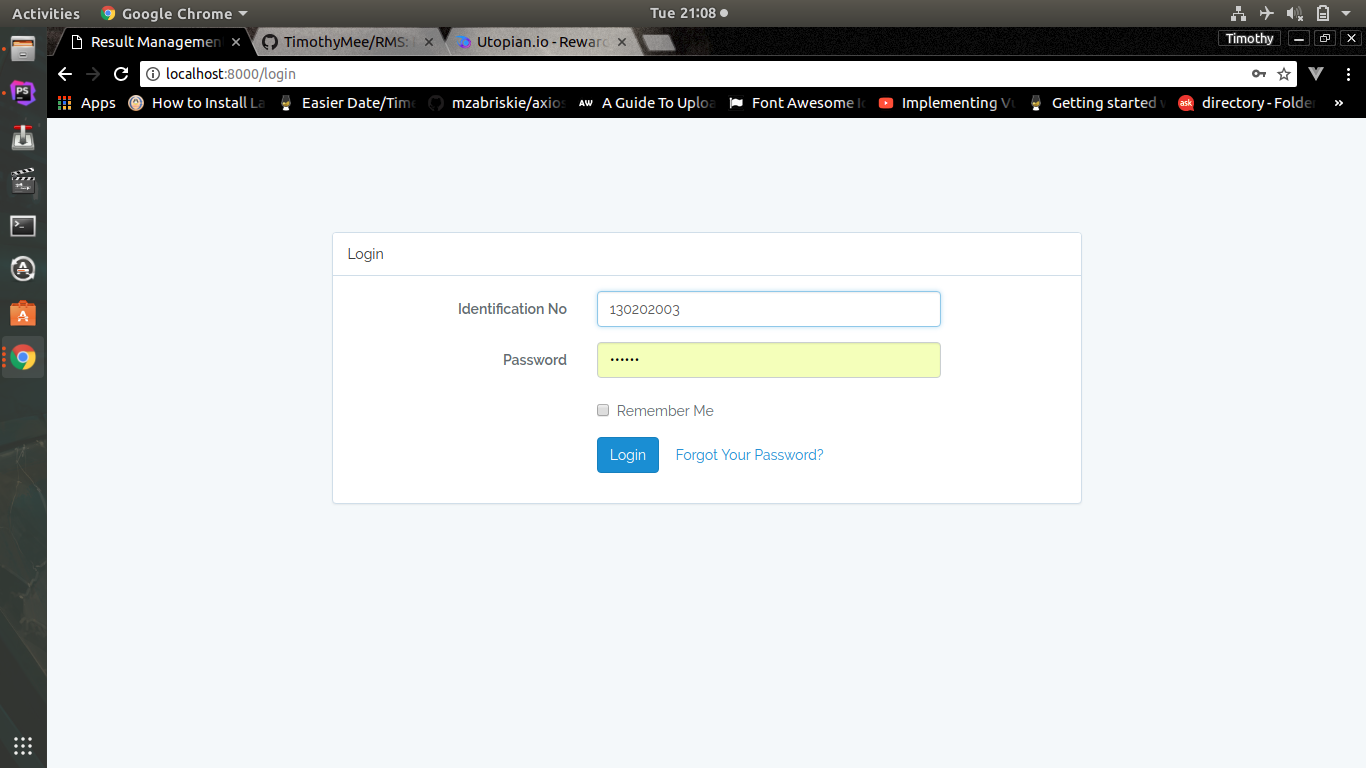Viewport: 1366px width, 768px height.
Task: Click the Identification No input field
Action: (x=768, y=309)
